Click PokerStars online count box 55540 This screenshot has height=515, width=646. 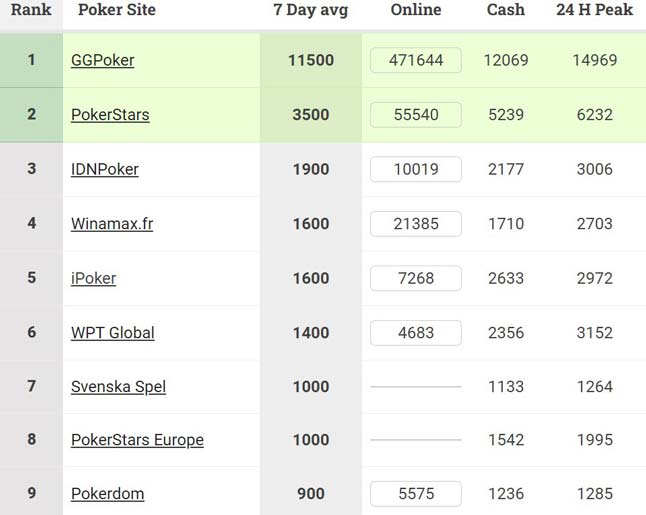click(x=416, y=114)
